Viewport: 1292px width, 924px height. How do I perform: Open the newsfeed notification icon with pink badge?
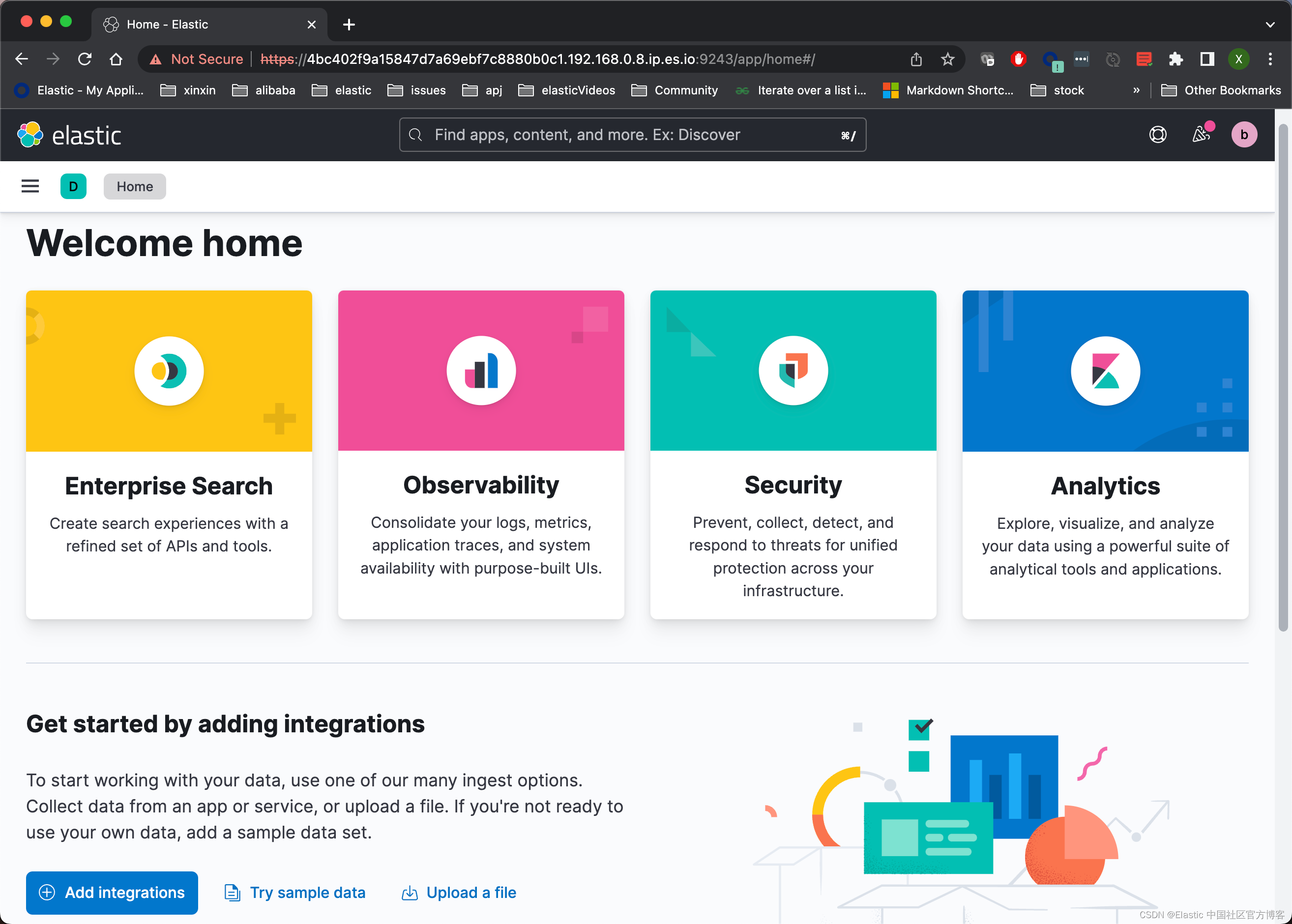tap(1201, 134)
